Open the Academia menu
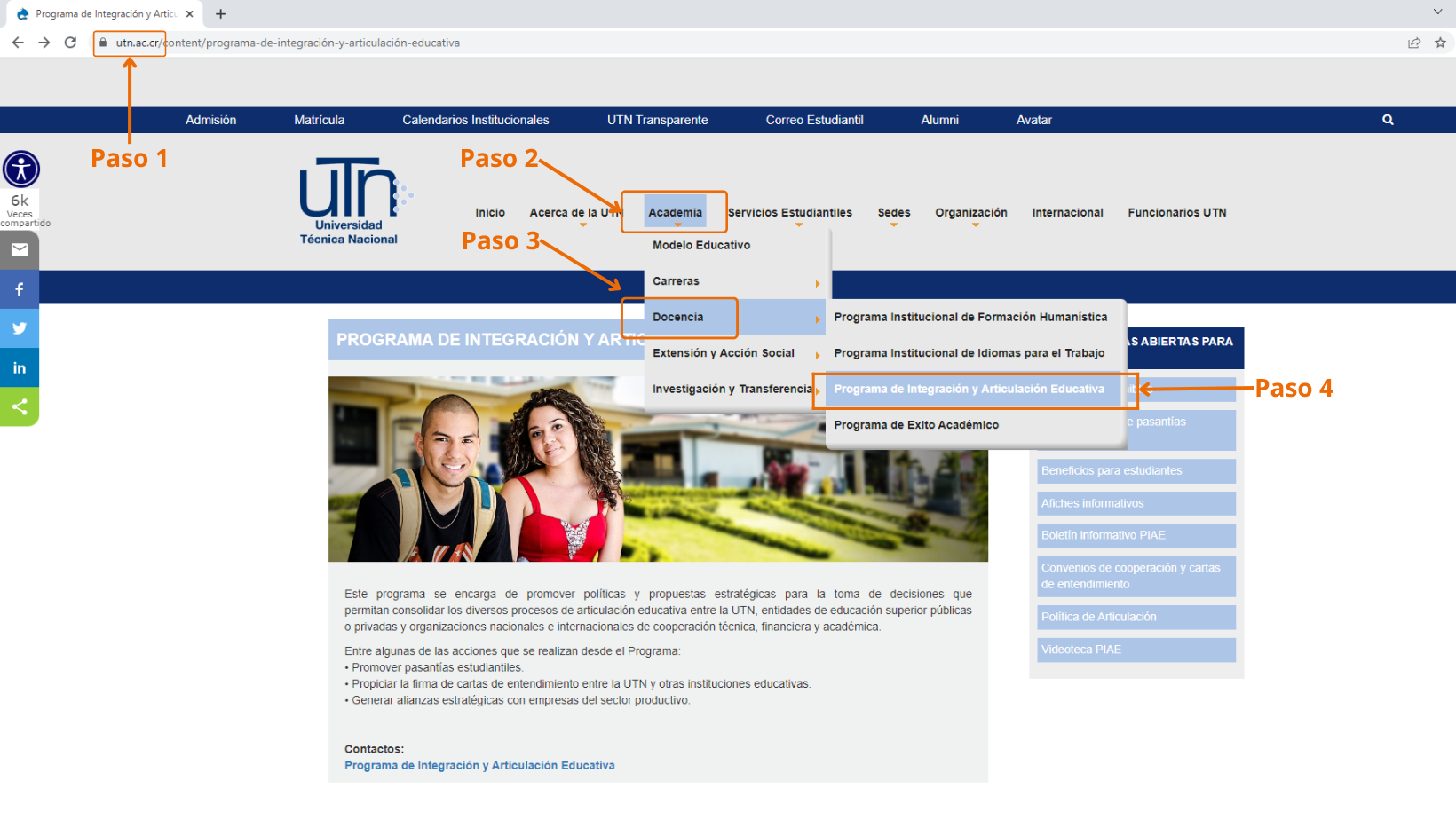The height and width of the screenshot is (820, 1456). (675, 213)
